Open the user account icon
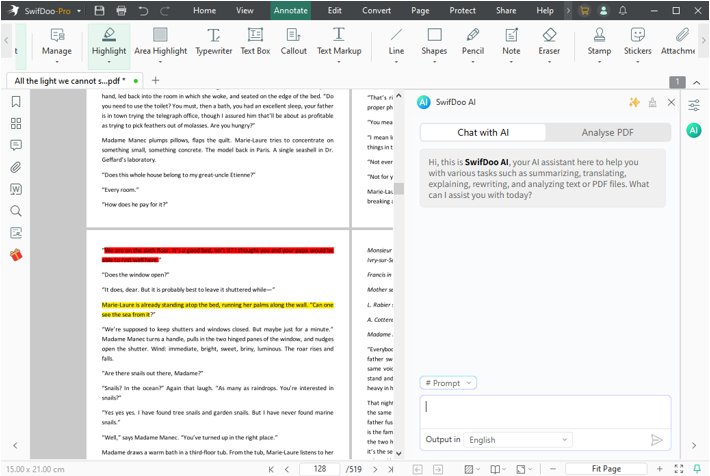710x476 pixels. click(603, 10)
